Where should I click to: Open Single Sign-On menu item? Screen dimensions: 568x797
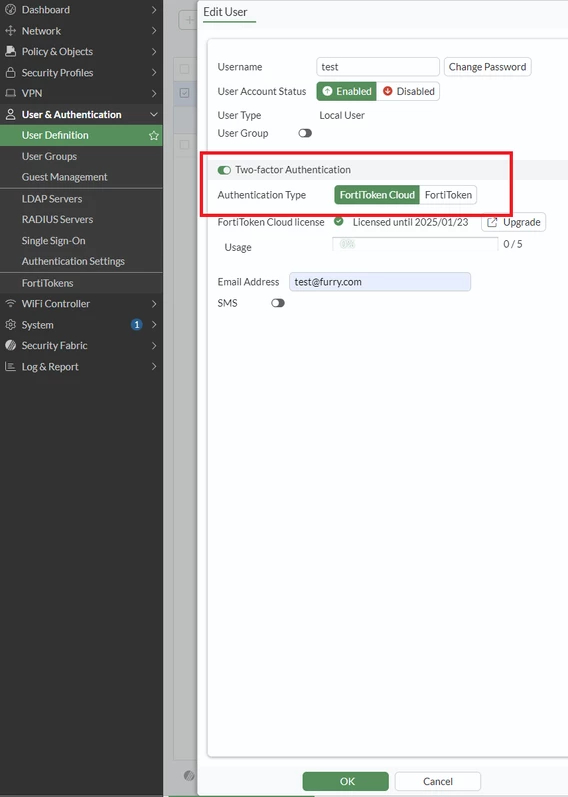click(81, 240)
